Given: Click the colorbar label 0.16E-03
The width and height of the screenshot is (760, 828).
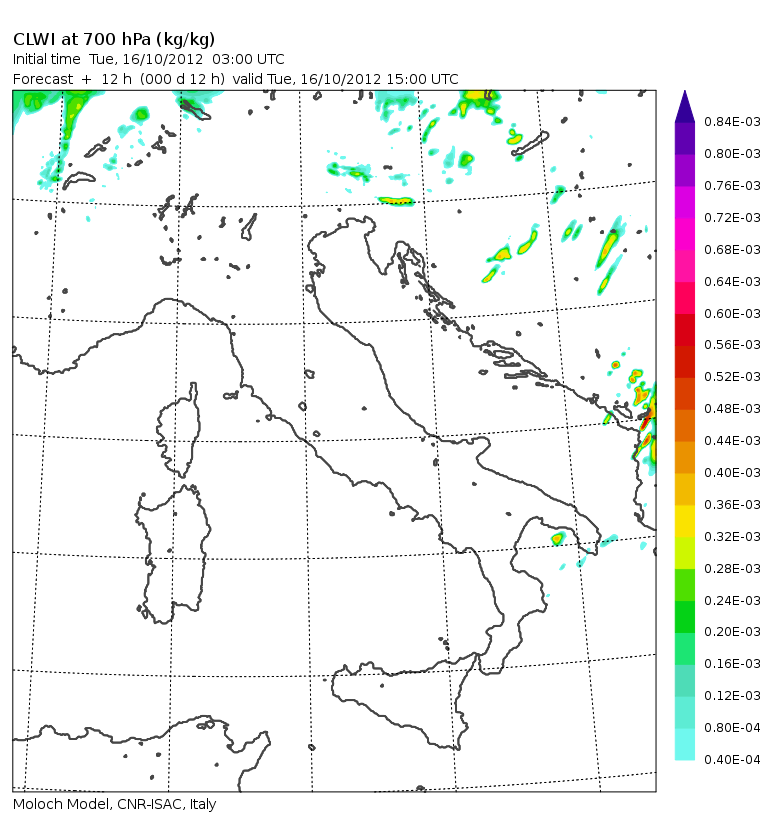Looking at the screenshot, I should pos(732,663).
